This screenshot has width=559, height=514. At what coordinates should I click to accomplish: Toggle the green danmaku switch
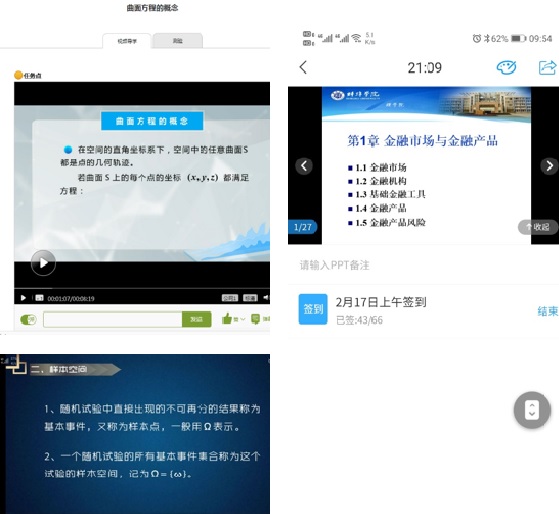pos(28,319)
